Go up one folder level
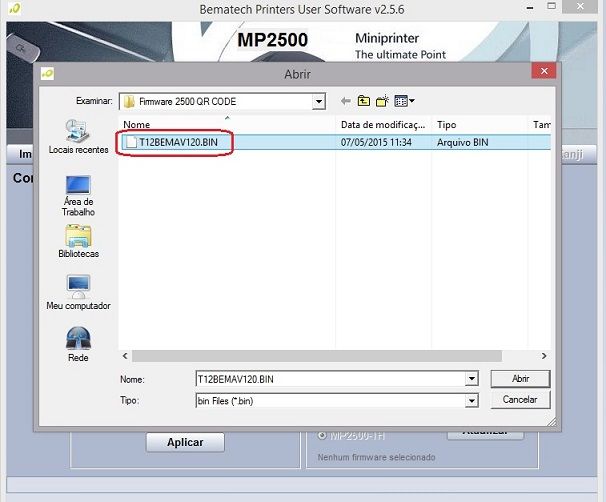 pyautogui.click(x=364, y=101)
